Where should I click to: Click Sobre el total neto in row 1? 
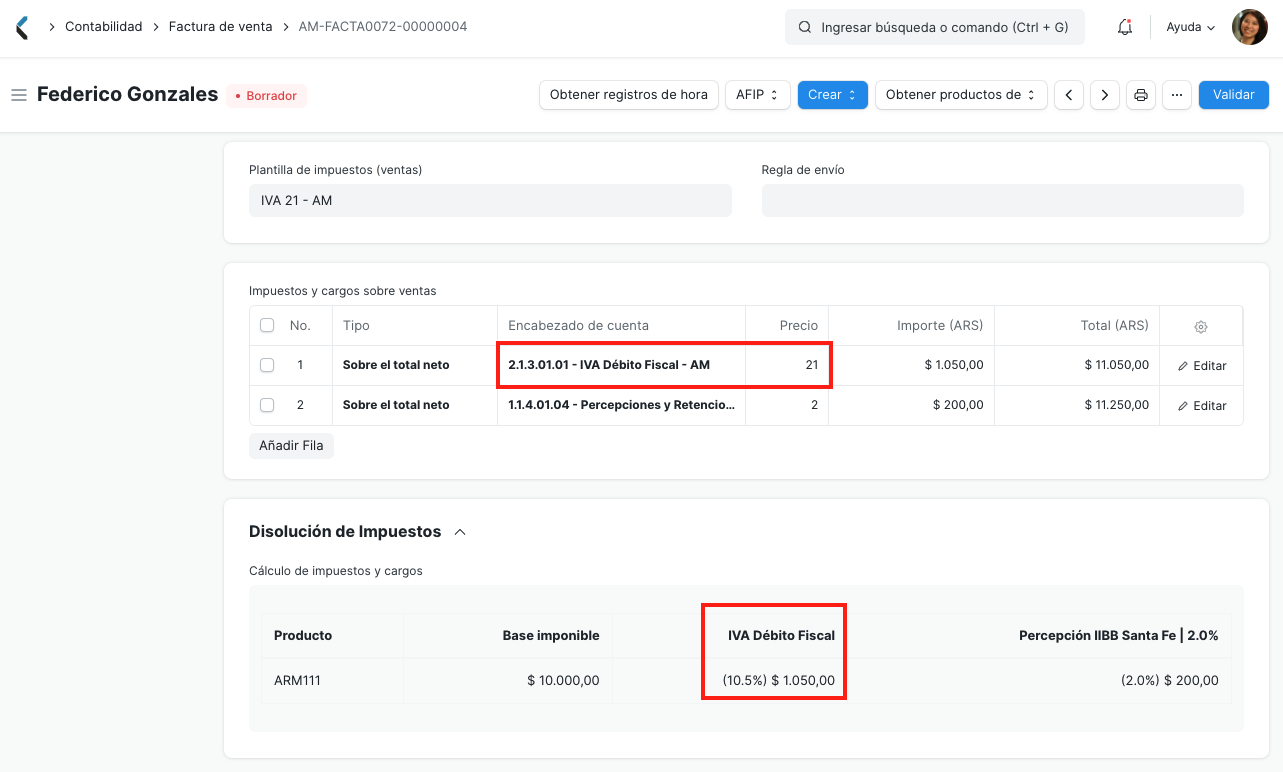396,366
